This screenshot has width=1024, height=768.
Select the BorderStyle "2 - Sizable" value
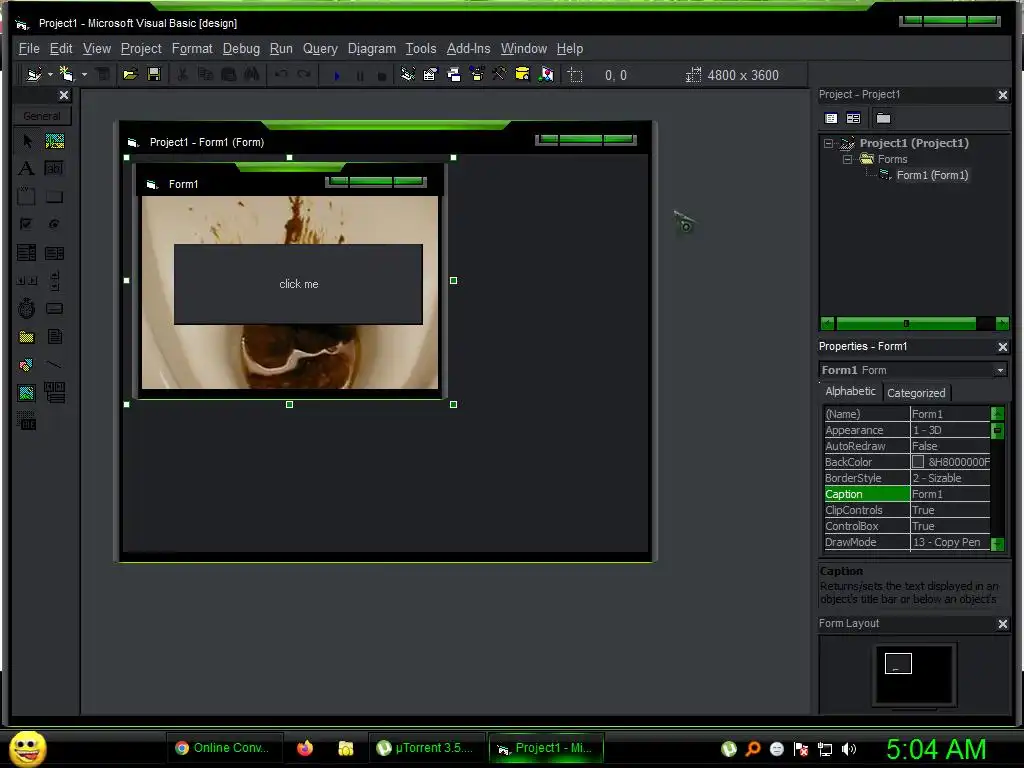pyautogui.click(x=950, y=478)
